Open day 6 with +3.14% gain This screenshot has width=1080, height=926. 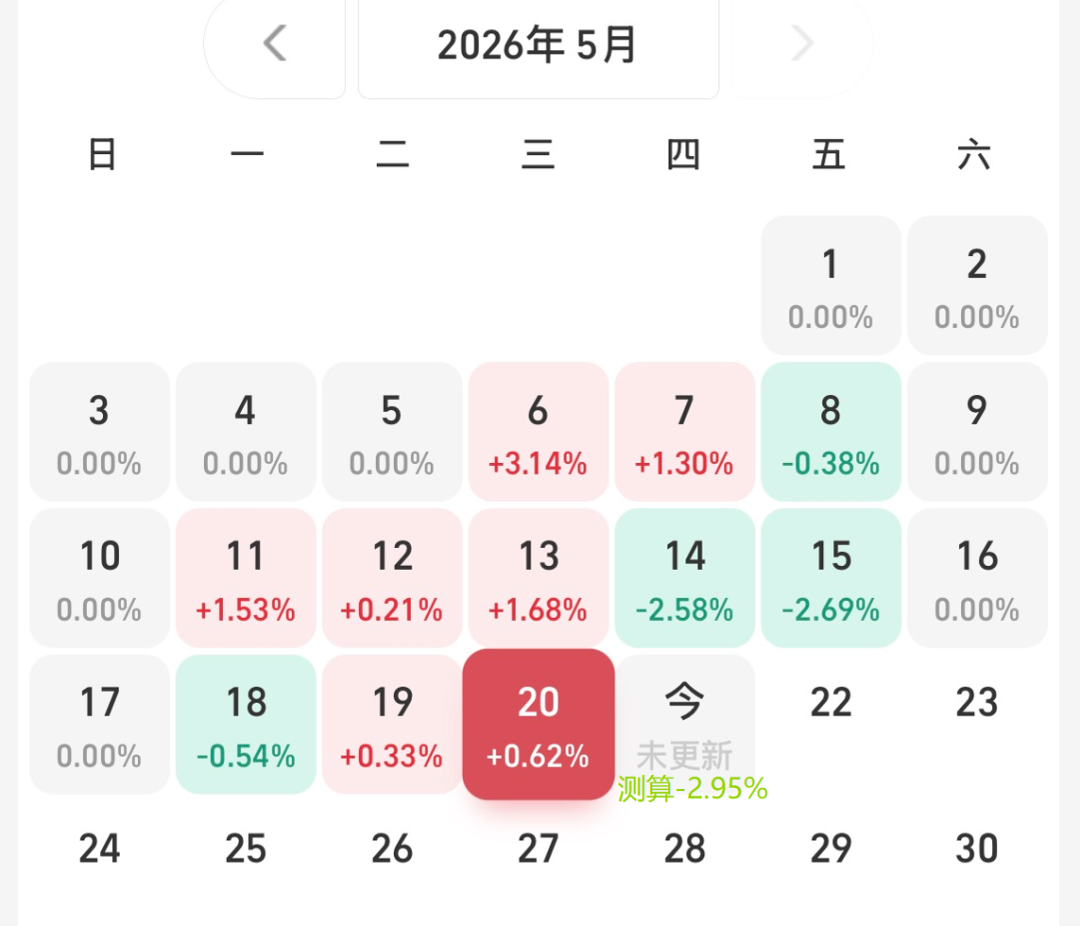coord(539,432)
